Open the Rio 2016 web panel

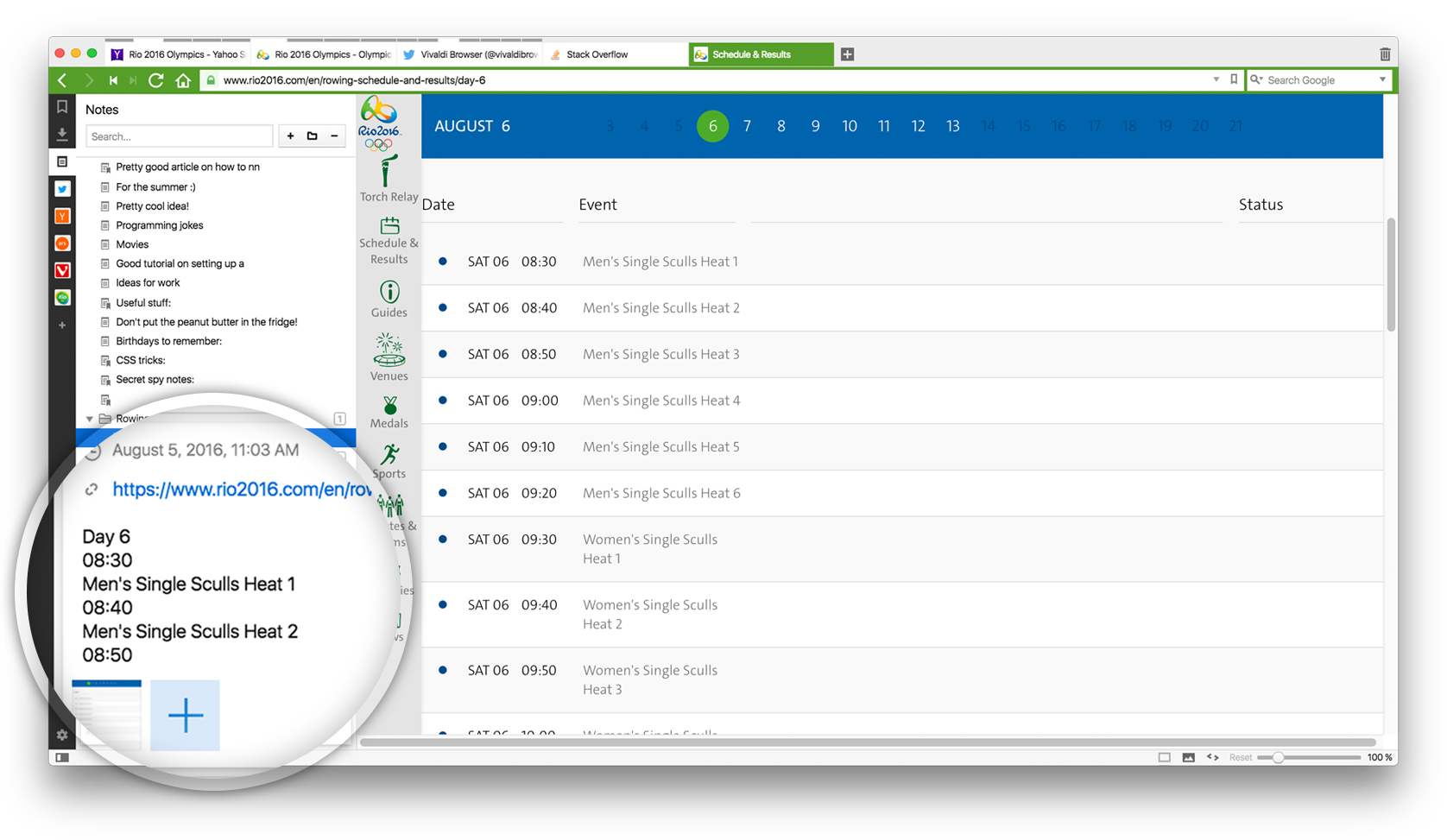click(62, 298)
